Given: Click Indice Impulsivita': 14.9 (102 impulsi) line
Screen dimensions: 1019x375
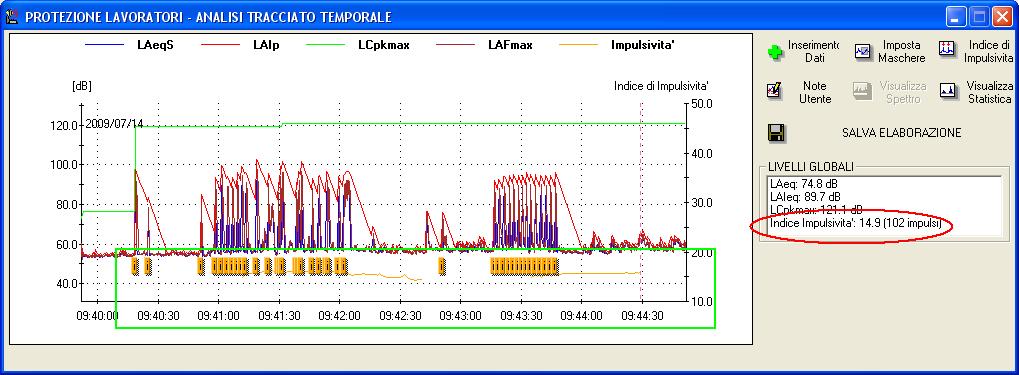Looking at the screenshot, I should [x=855, y=224].
